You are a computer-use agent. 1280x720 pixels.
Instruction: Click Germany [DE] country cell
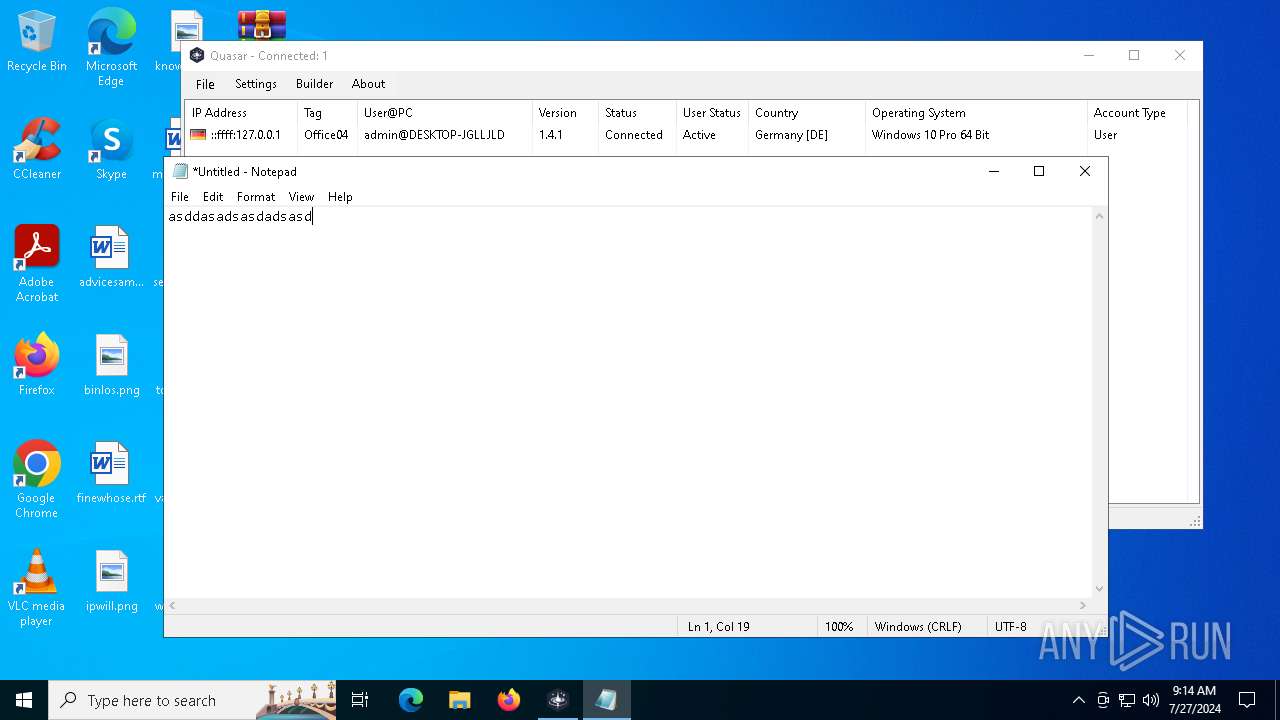click(x=791, y=135)
